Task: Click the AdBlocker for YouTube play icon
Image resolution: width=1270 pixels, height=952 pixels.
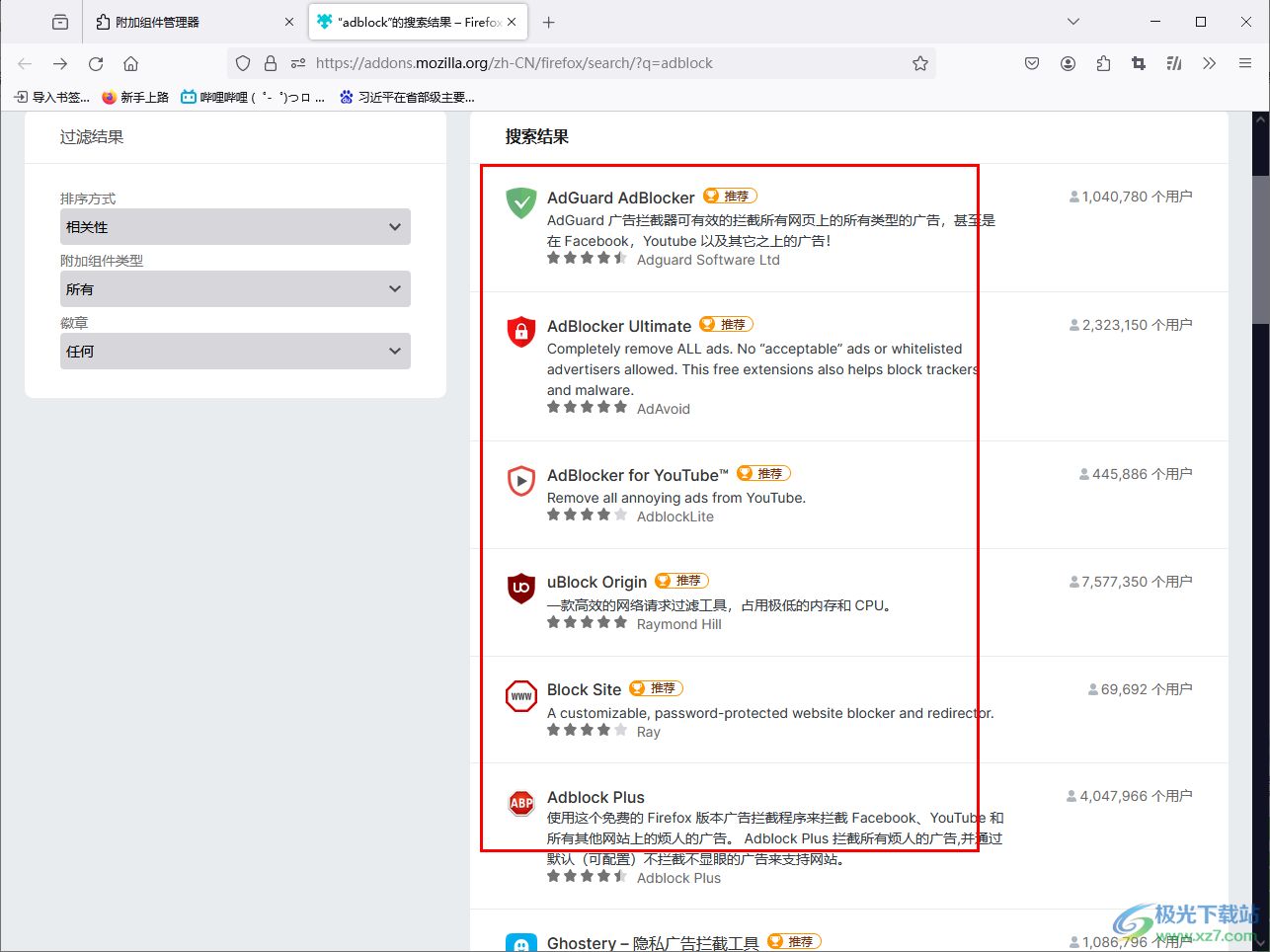Action: (x=521, y=481)
